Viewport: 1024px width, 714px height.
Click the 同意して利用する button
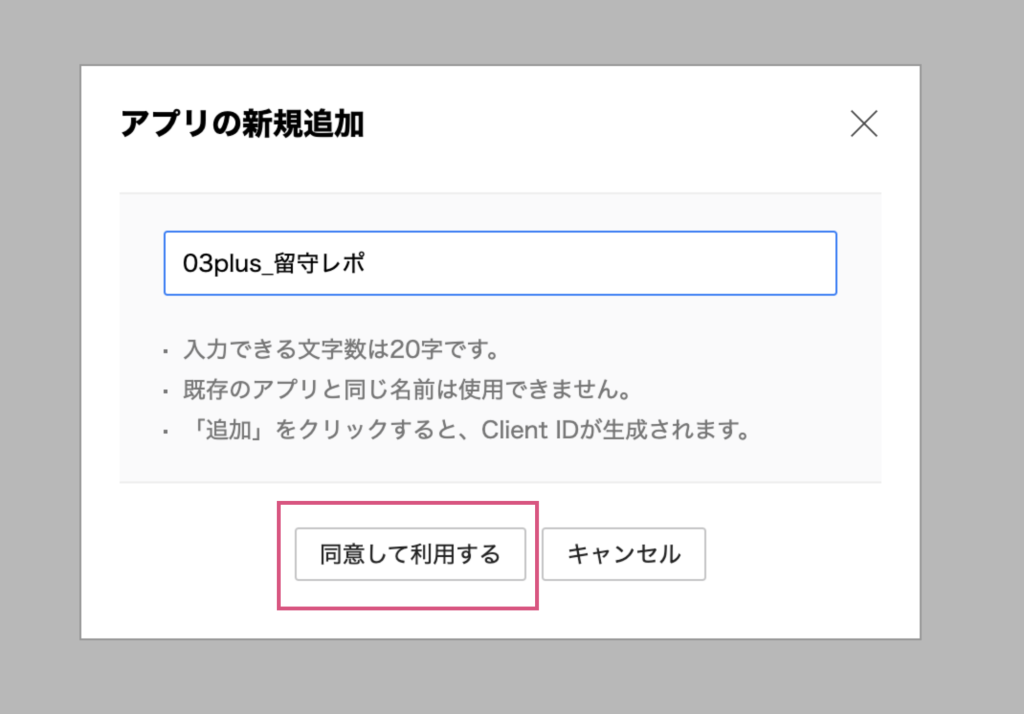410,554
